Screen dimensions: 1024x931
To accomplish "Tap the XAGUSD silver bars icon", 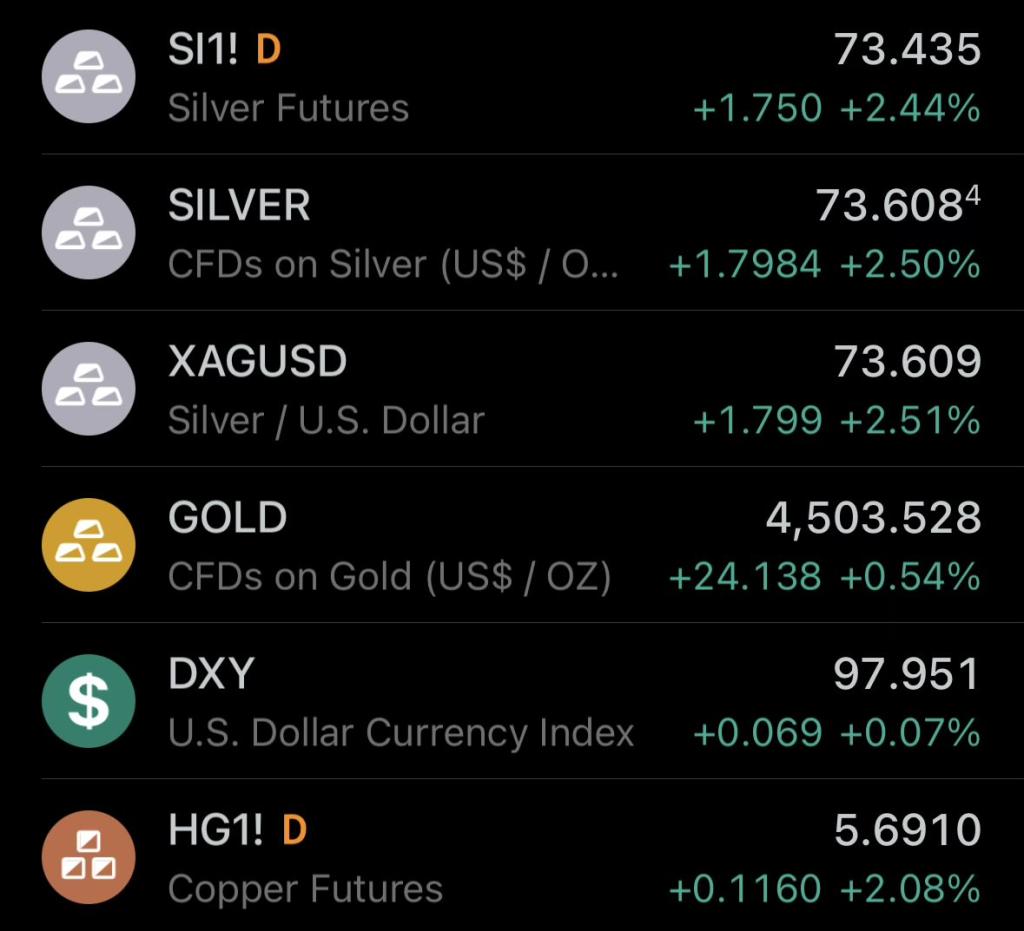I will click(88, 389).
